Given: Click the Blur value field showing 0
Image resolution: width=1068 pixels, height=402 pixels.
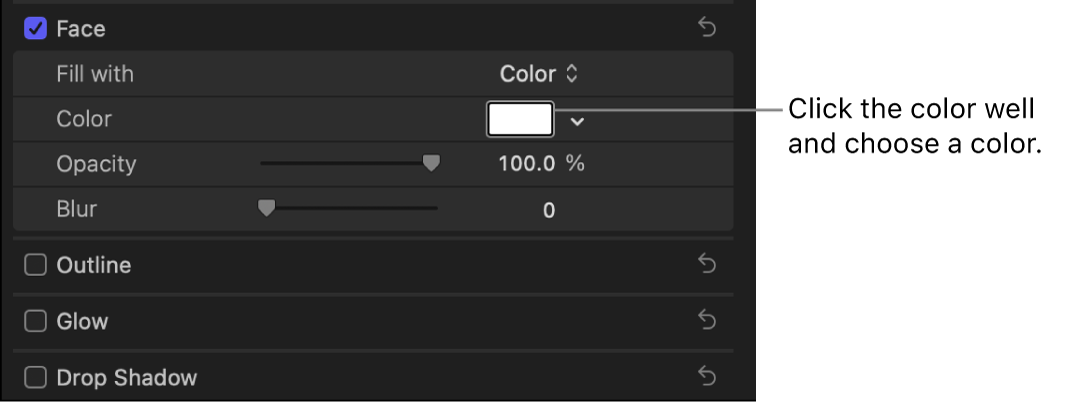Looking at the screenshot, I should (549, 210).
